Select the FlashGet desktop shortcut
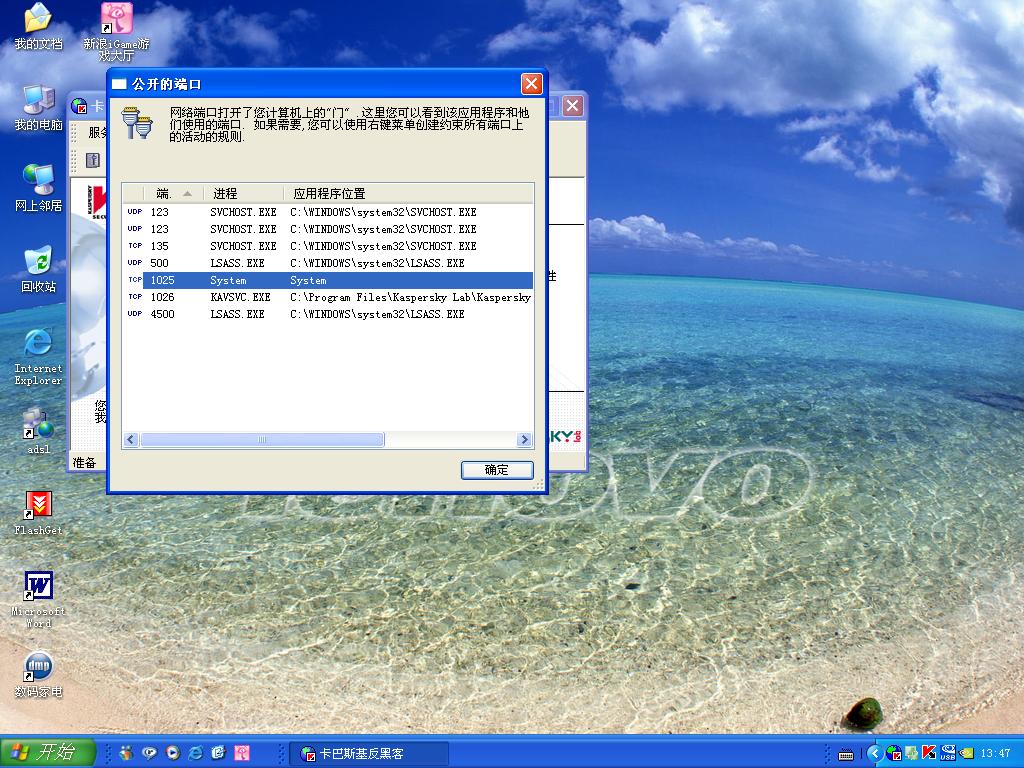The image size is (1024, 768). coord(38,513)
